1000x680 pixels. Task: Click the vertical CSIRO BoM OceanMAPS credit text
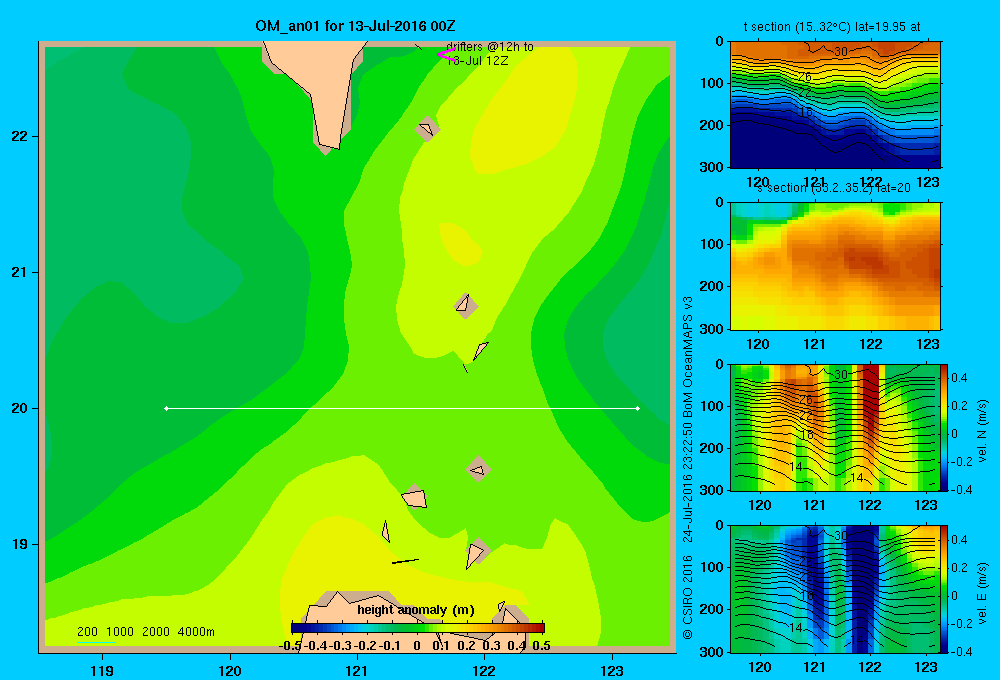688,468
